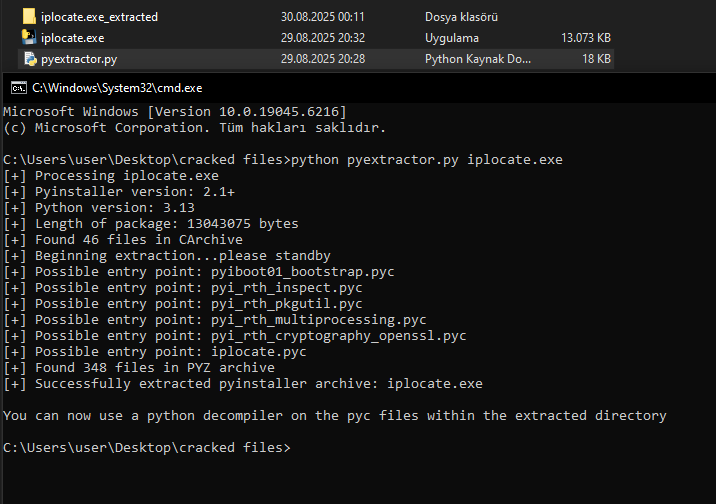Click the pyiboot01_bootstrap.pyc entry point line

coord(199,272)
